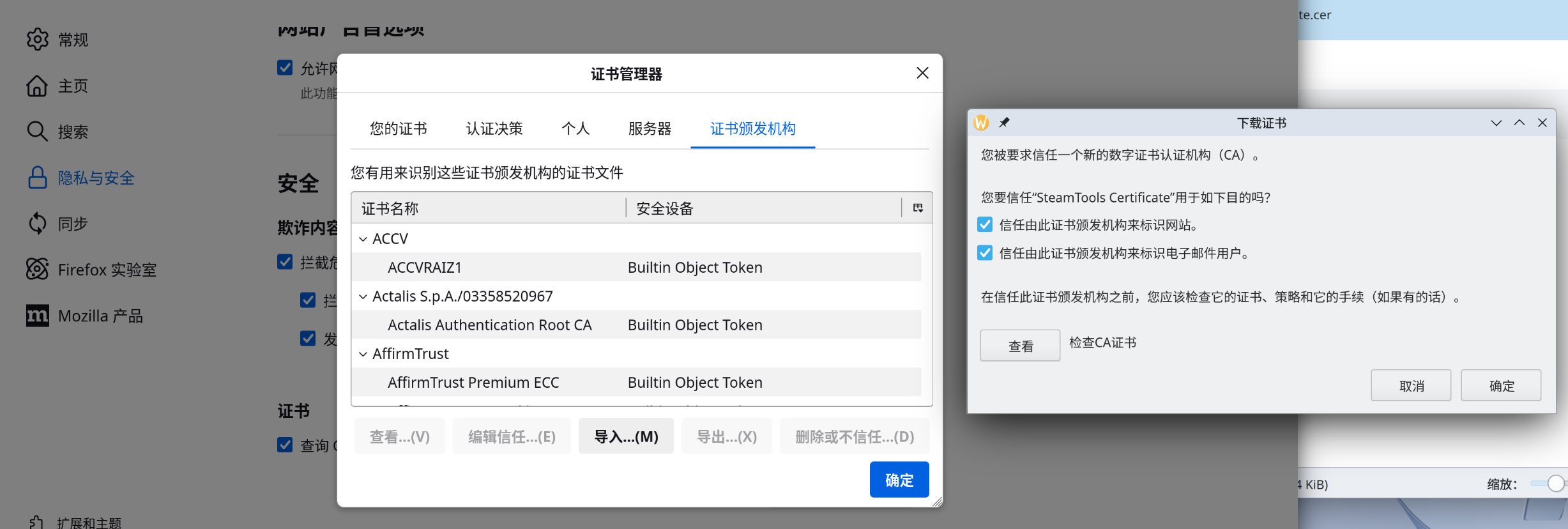Sort by the 证书名称 column header
This screenshot has height=529, width=1568.
[489, 208]
